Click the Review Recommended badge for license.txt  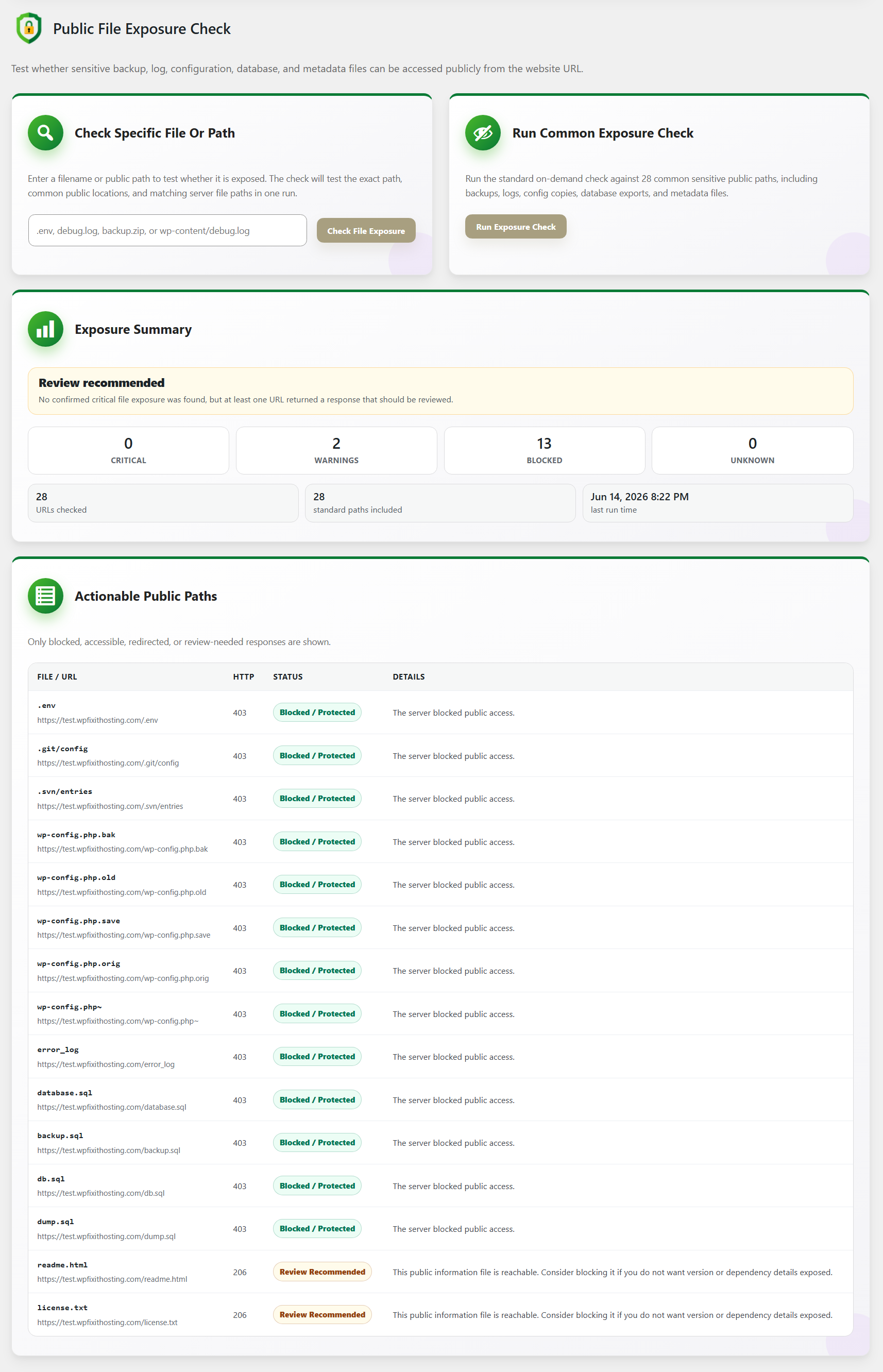click(322, 1314)
